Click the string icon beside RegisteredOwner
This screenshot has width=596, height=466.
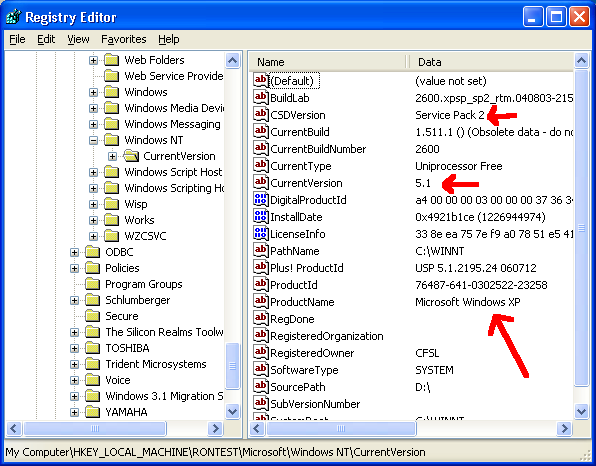click(261, 352)
